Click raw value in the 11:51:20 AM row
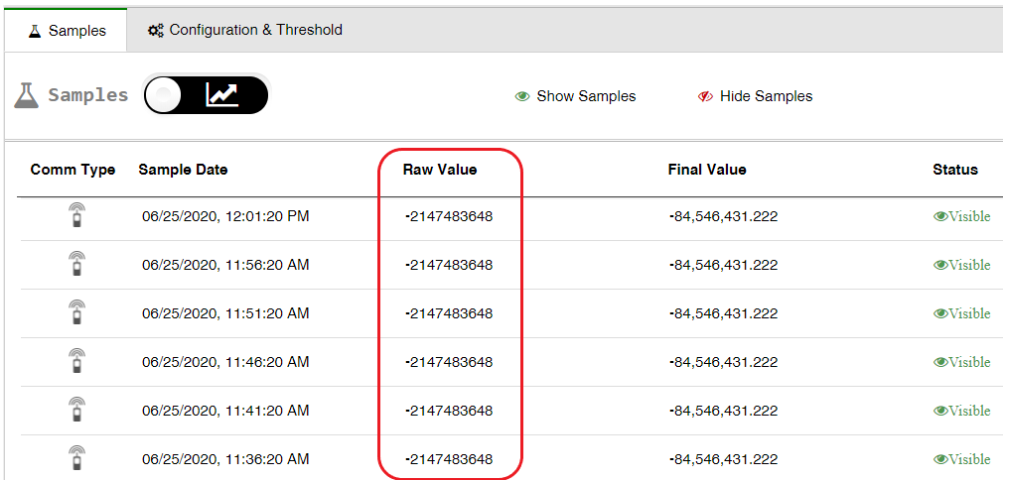The height and width of the screenshot is (480, 1010). tap(449, 313)
